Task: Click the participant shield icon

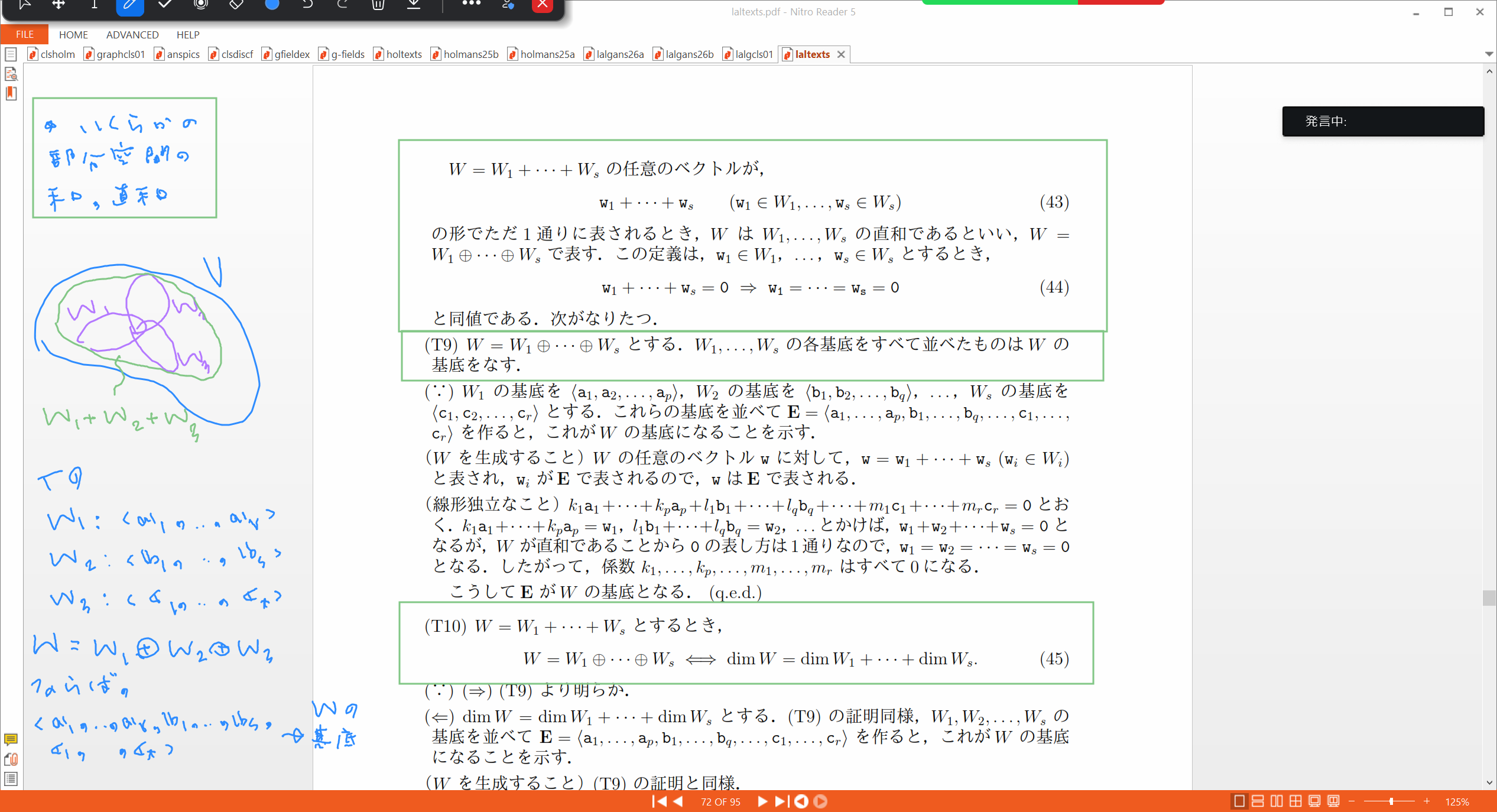Action: 508,4
